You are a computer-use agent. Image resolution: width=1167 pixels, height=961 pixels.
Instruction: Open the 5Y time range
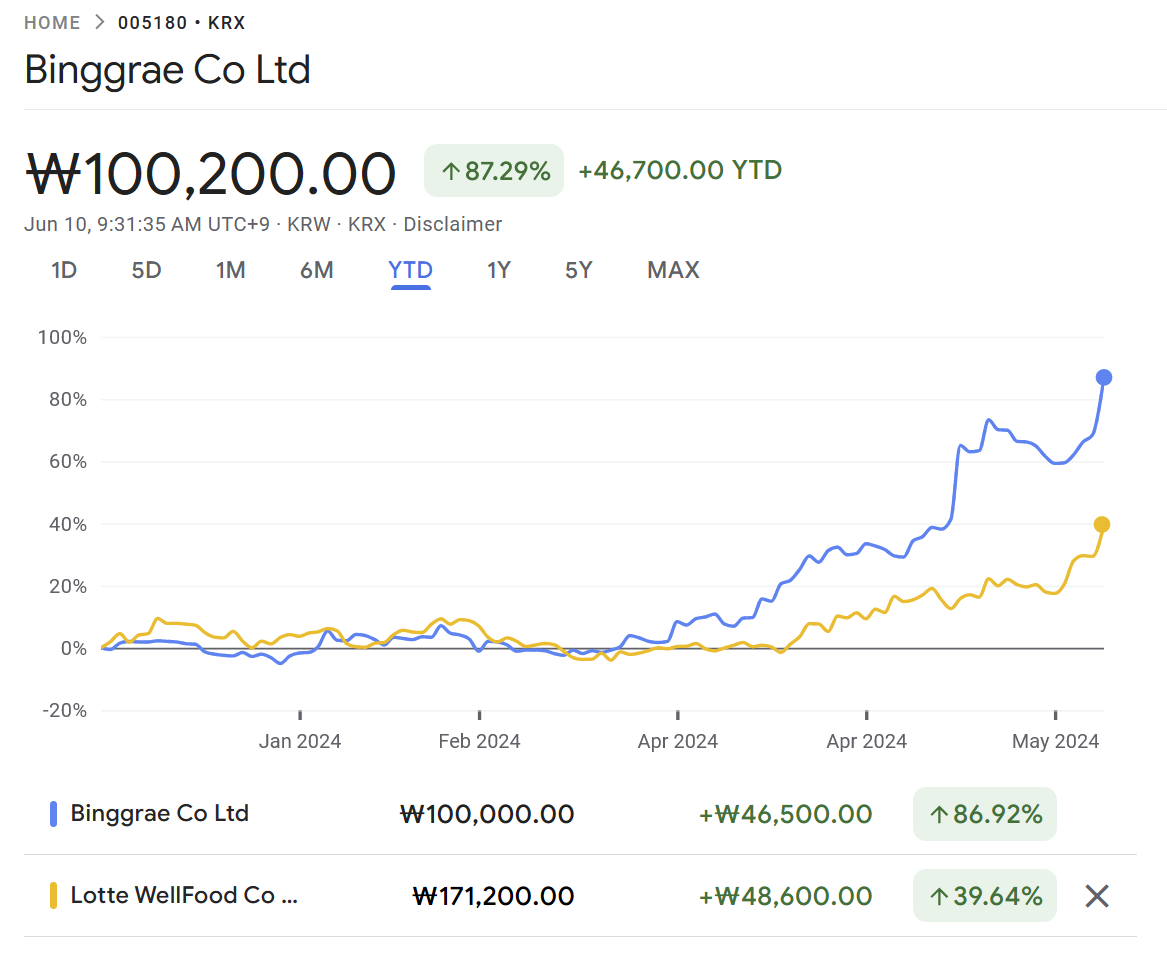(578, 270)
